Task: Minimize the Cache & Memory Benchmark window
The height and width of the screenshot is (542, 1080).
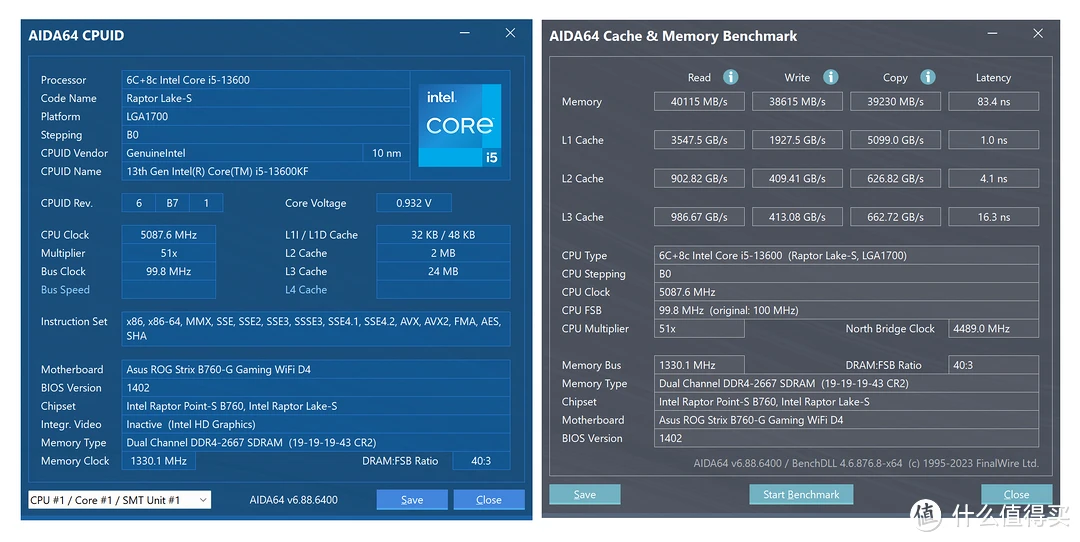Action: click(x=991, y=34)
